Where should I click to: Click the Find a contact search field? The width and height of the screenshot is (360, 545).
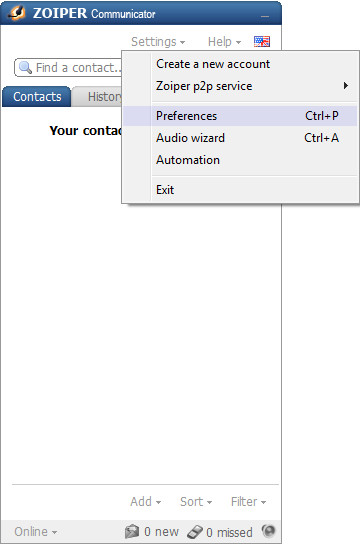click(x=68, y=67)
